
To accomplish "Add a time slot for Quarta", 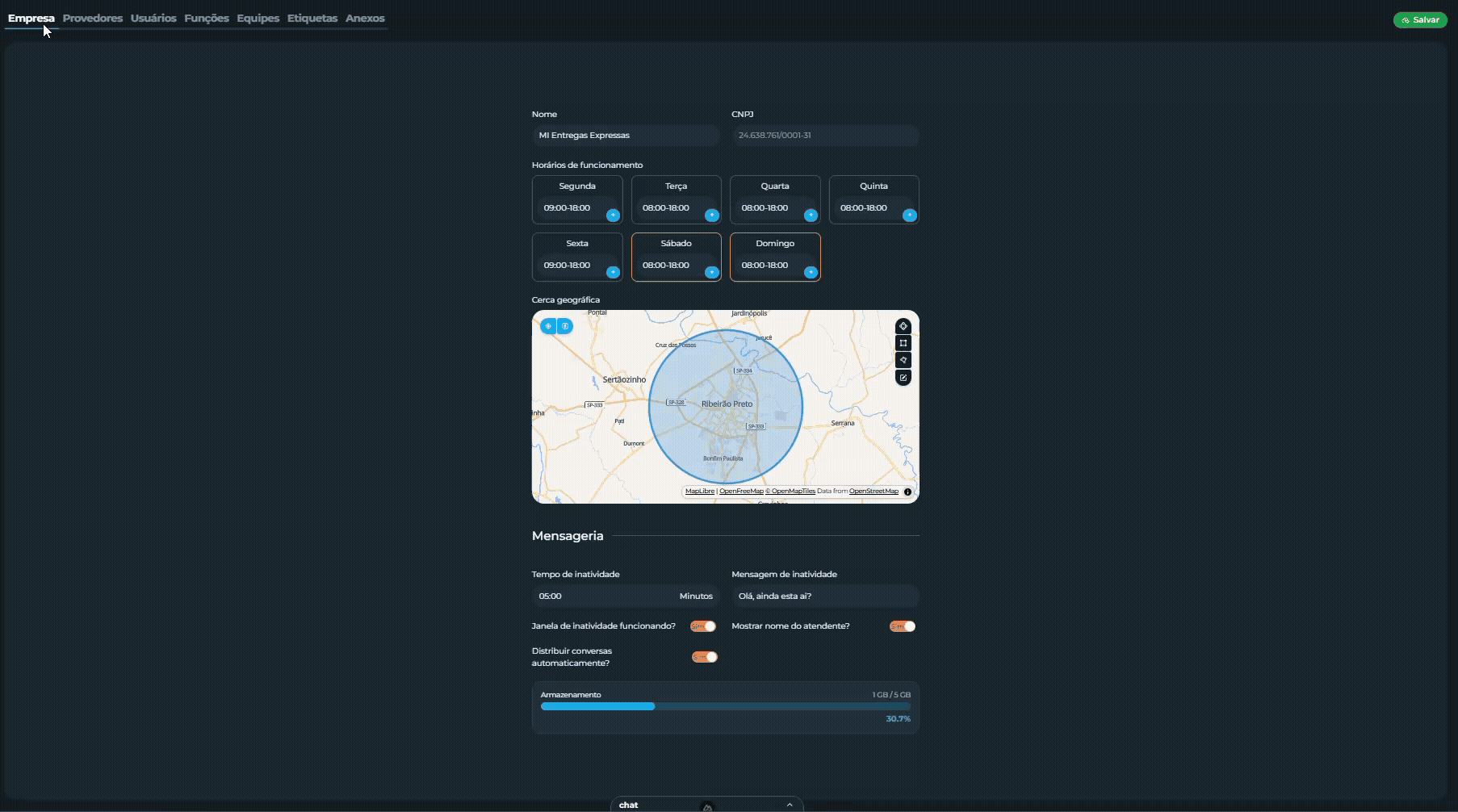I will pyautogui.click(x=811, y=215).
